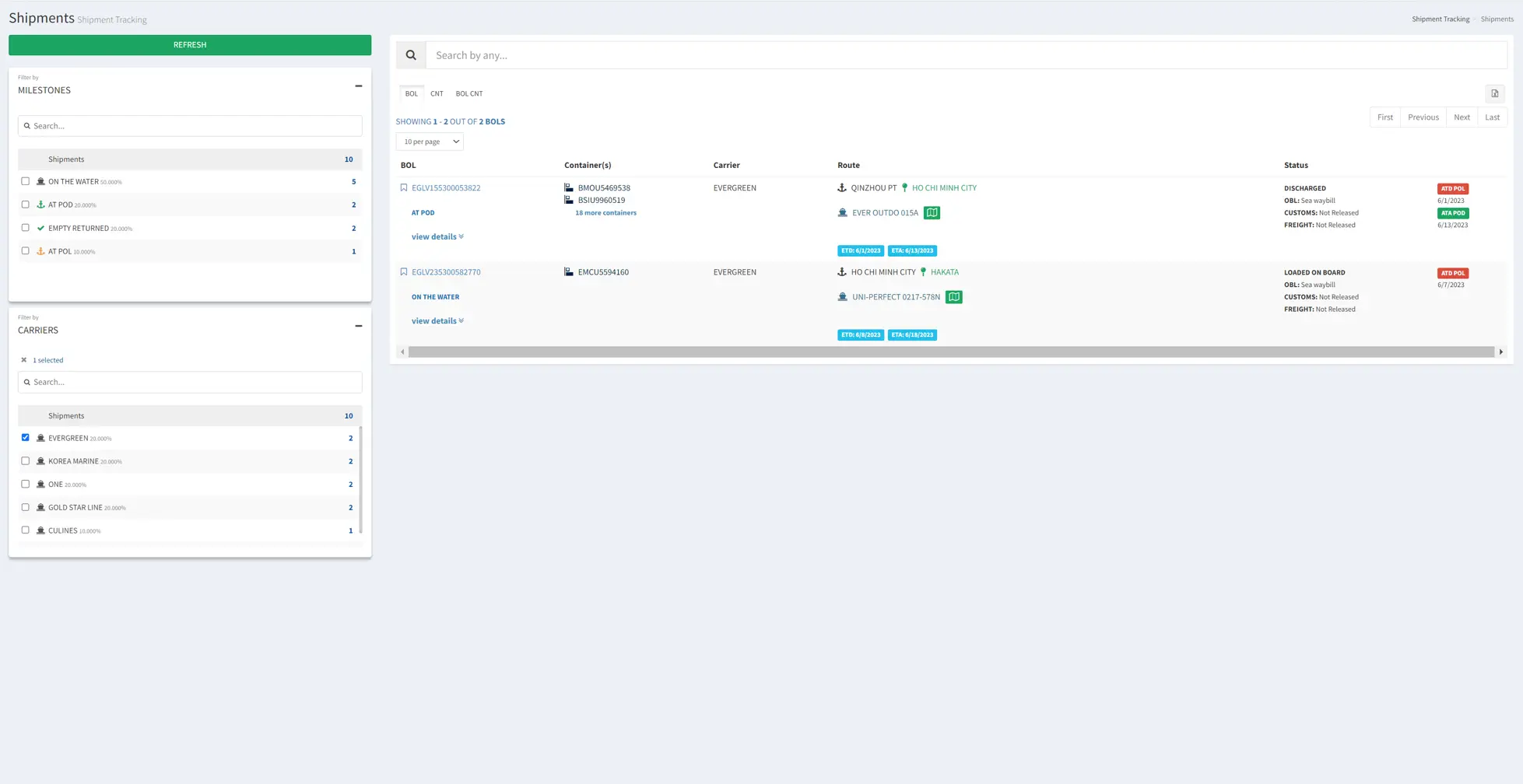Expand view details for EGLV155300053822
Viewport: 1523px width, 784px height.
(x=437, y=236)
